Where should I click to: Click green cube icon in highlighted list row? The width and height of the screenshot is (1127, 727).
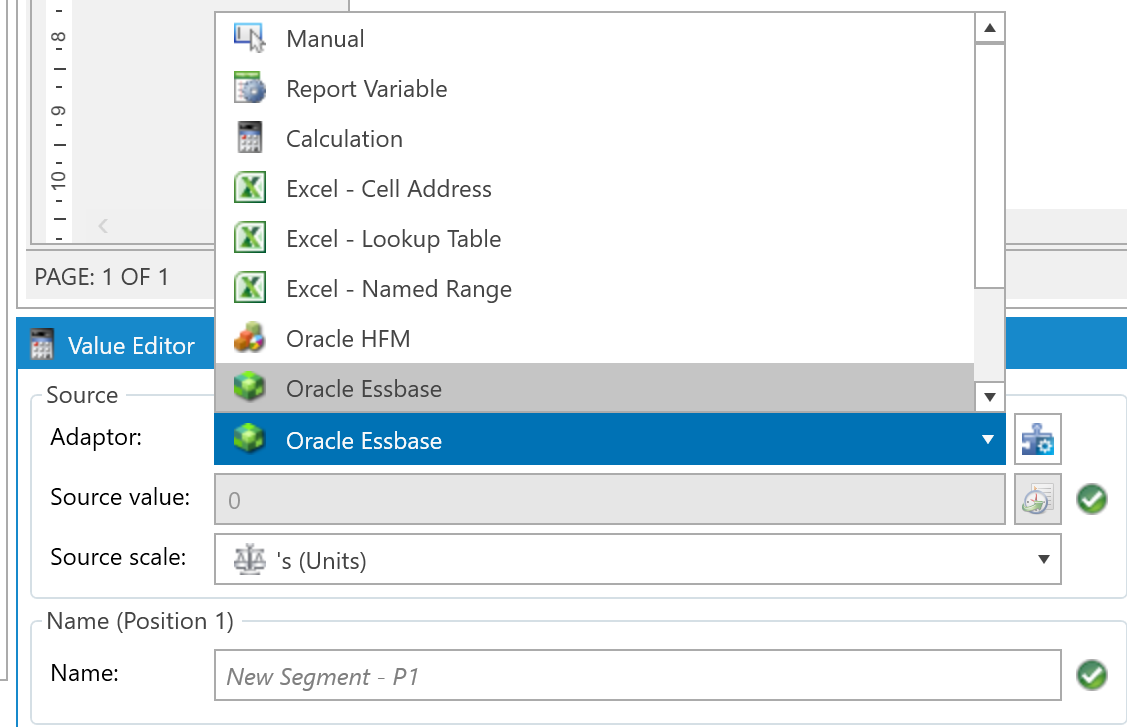click(x=249, y=388)
